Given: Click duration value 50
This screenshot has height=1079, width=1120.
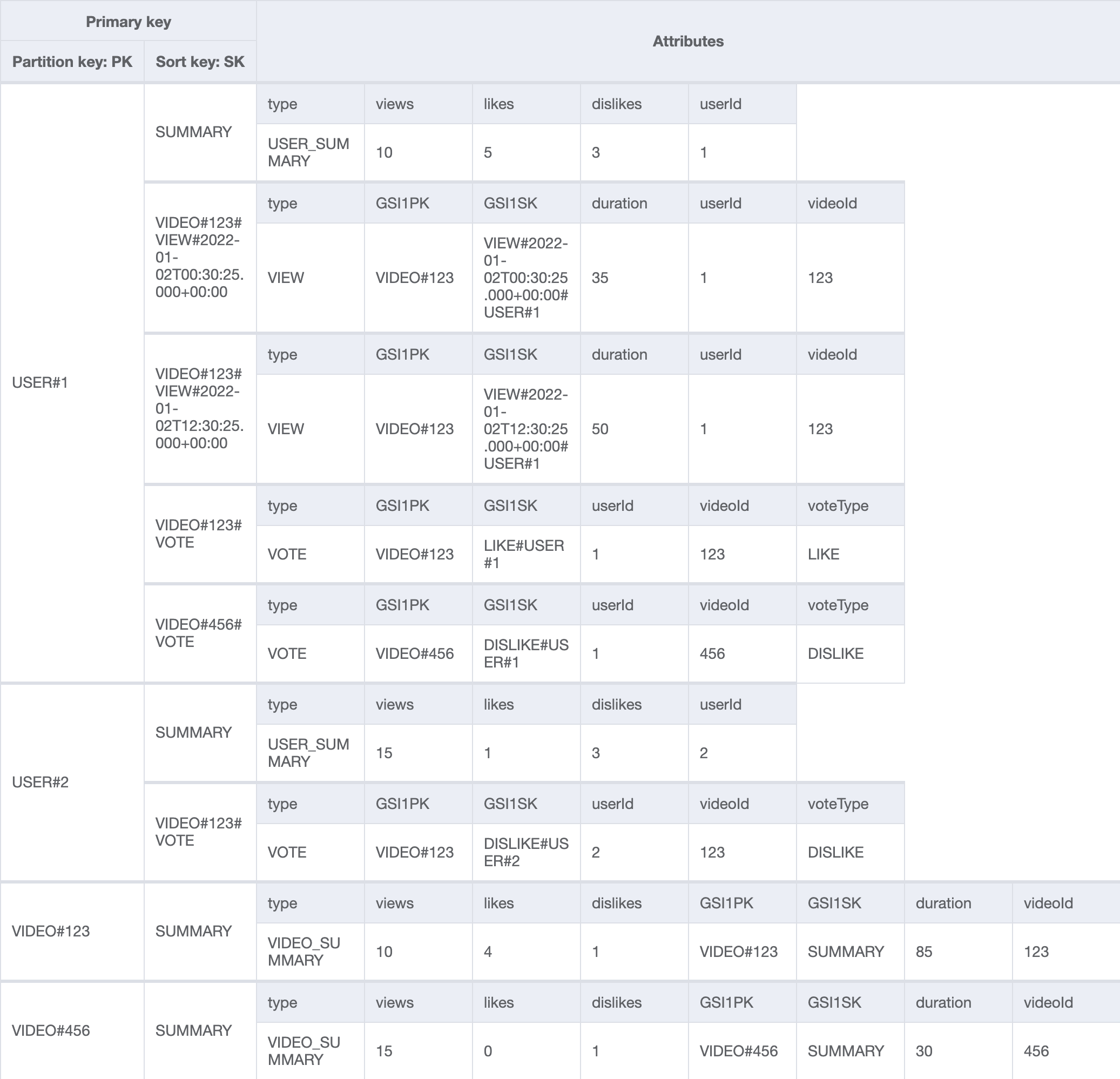Looking at the screenshot, I should 635,429.
